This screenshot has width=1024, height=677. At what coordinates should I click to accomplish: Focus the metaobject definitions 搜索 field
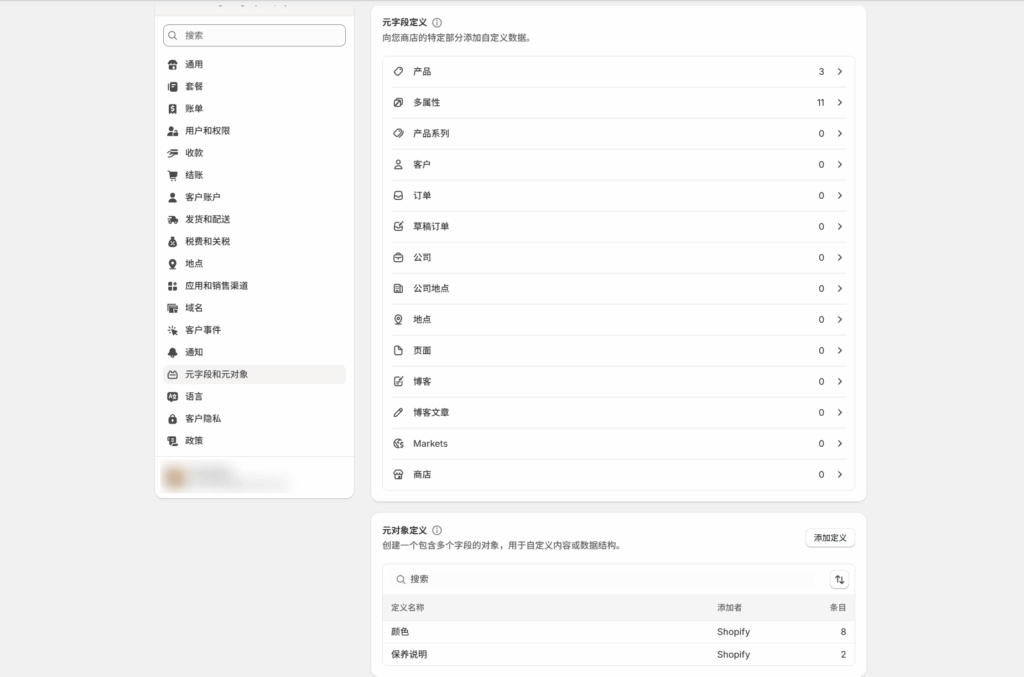[x=600, y=579]
